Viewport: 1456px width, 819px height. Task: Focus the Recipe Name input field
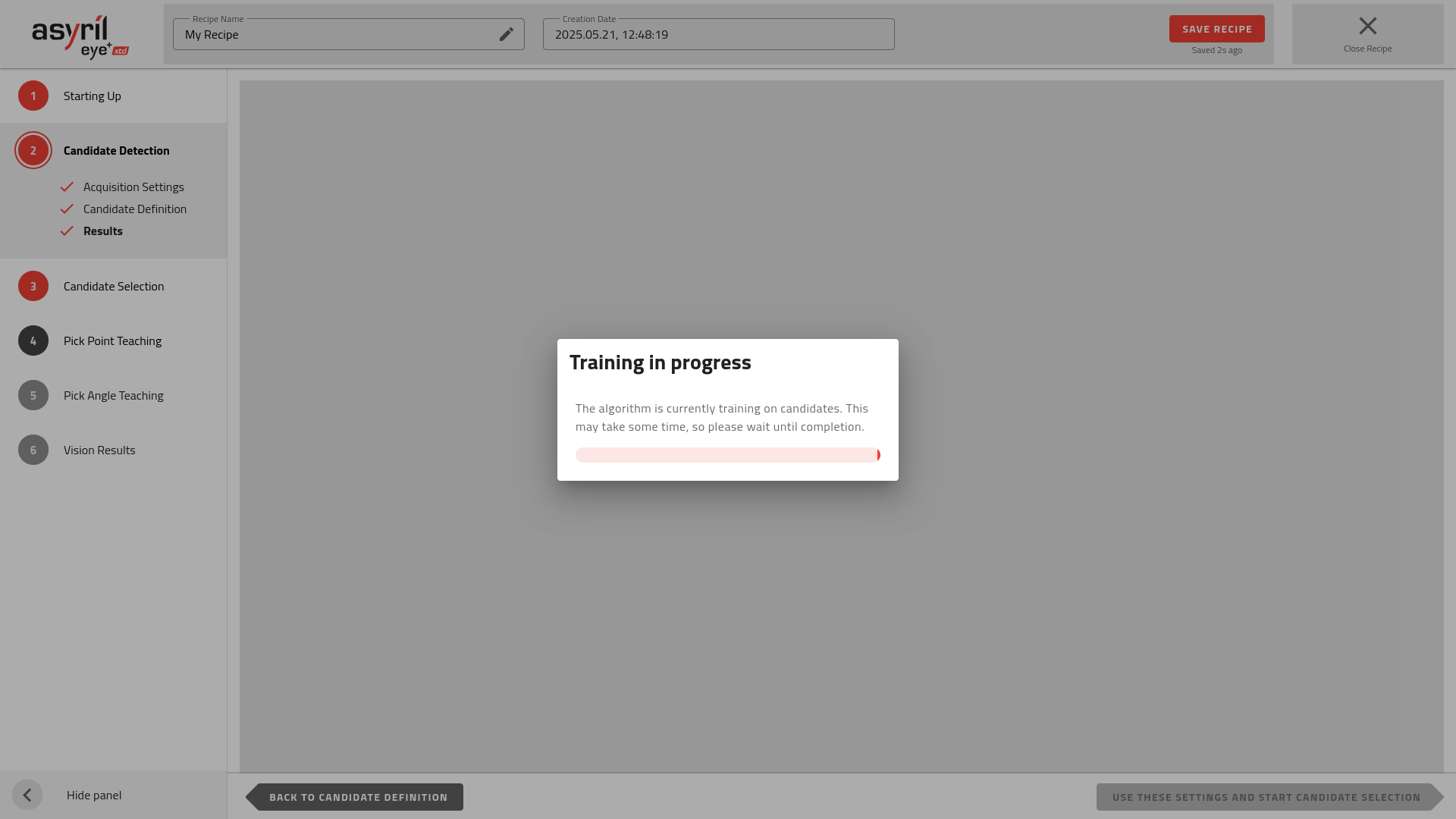349,34
